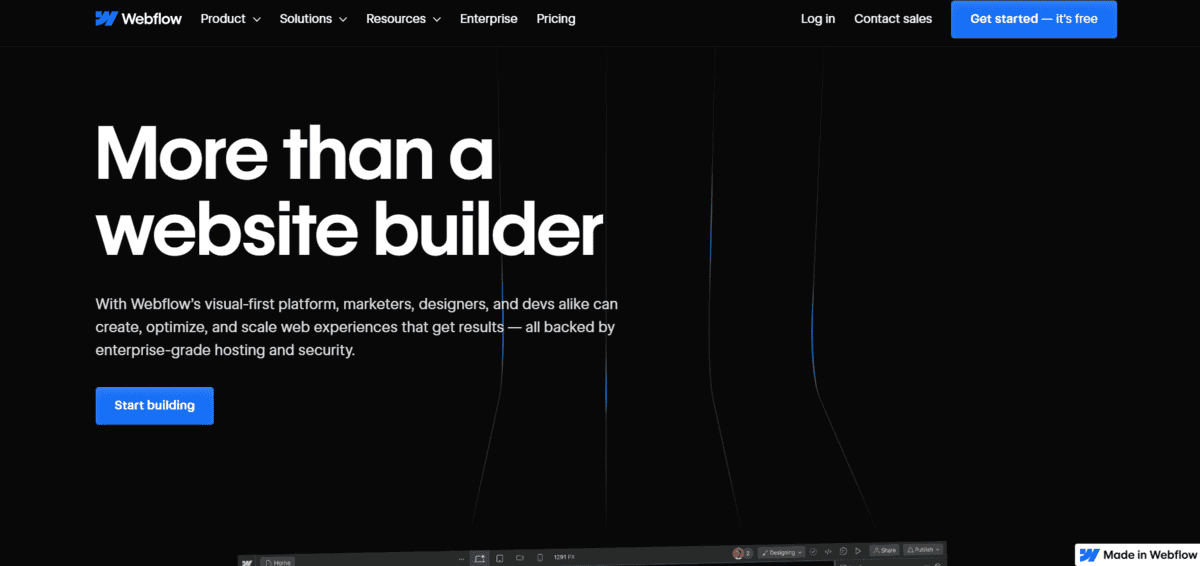Screen dimensions: 1200x566
Task: Click the comments icon in designer preview
Action: coord(843,551)
